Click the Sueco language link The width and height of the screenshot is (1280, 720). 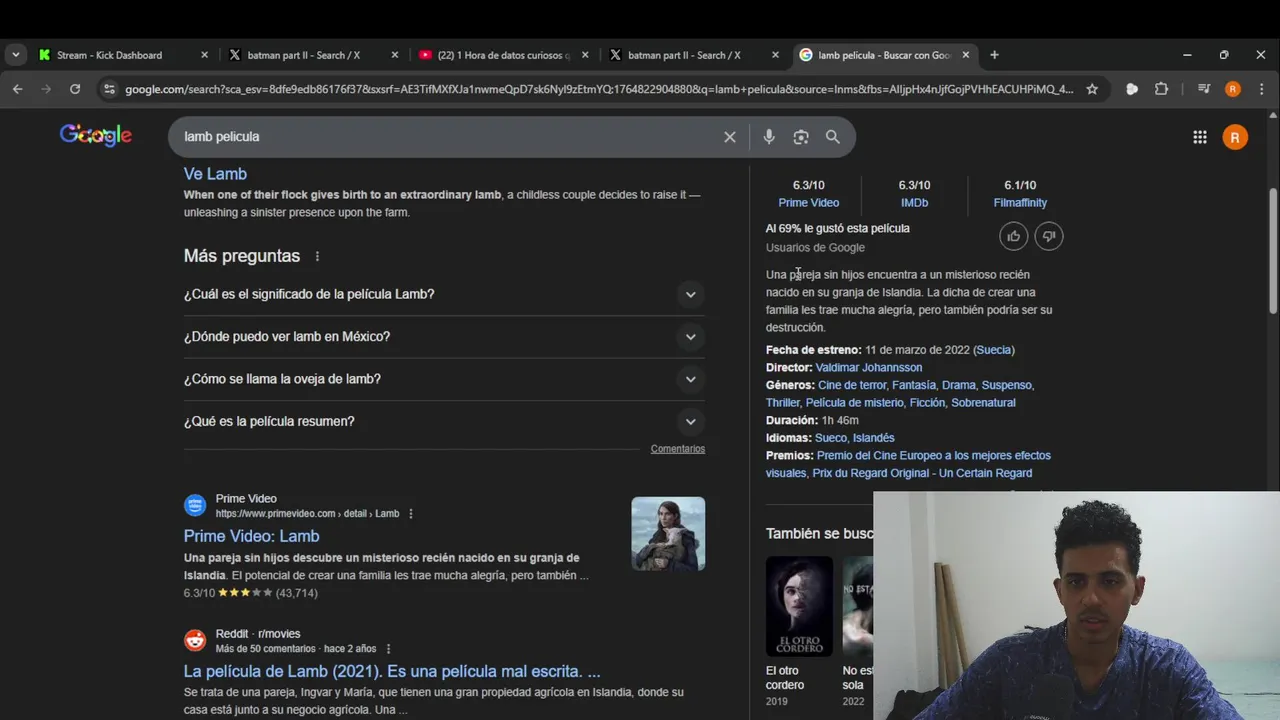pos(831,438)
